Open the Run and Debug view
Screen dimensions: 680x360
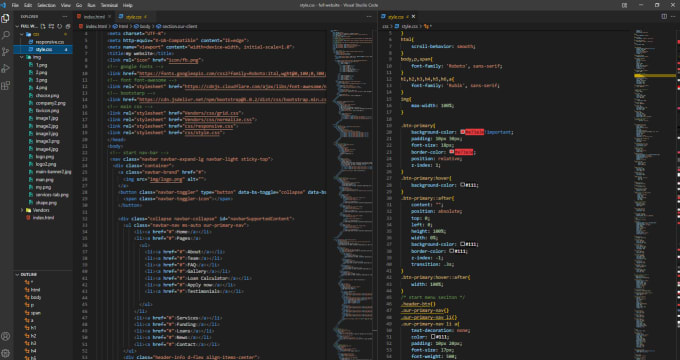(6, 69)
